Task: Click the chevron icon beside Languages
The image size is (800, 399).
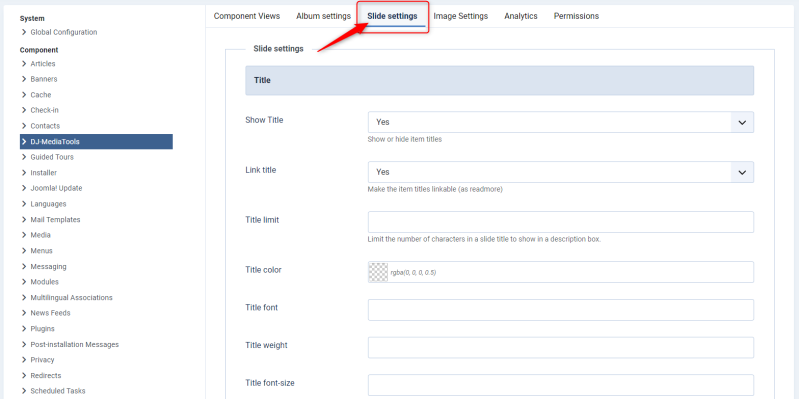Action: tap(24, 204)
